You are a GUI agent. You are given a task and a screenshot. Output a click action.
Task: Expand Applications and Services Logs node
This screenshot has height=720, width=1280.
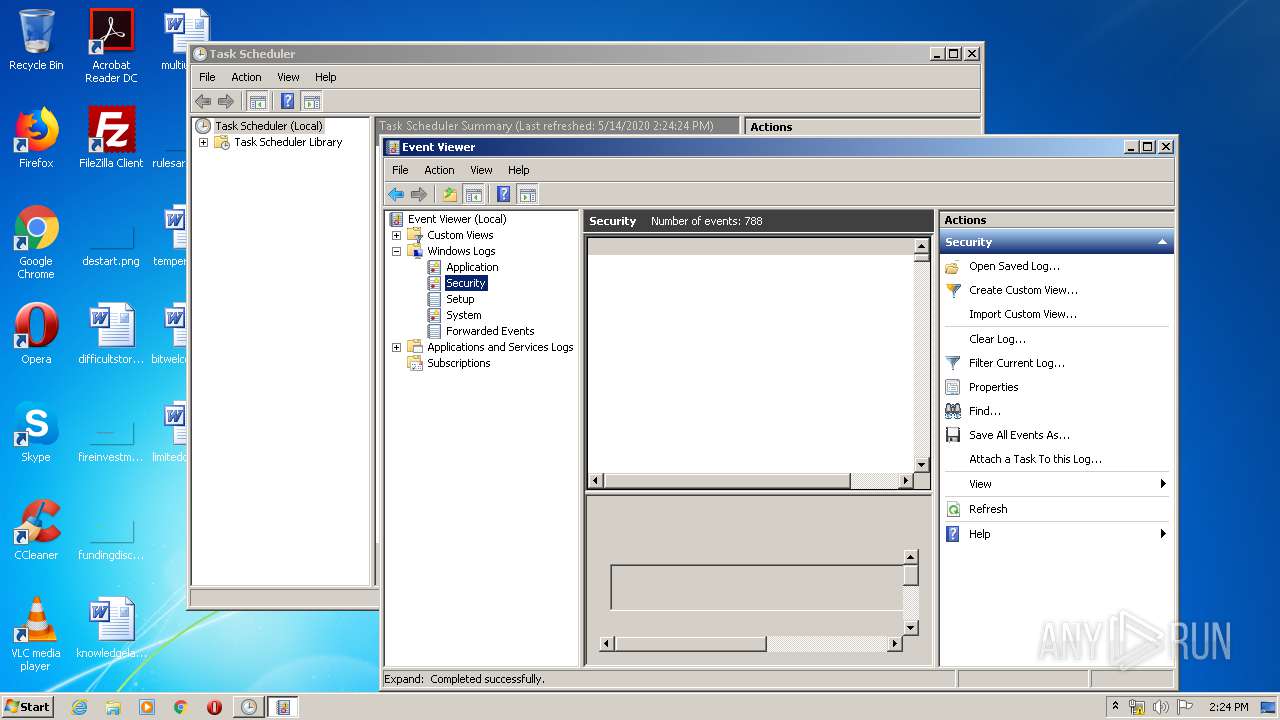396,347
